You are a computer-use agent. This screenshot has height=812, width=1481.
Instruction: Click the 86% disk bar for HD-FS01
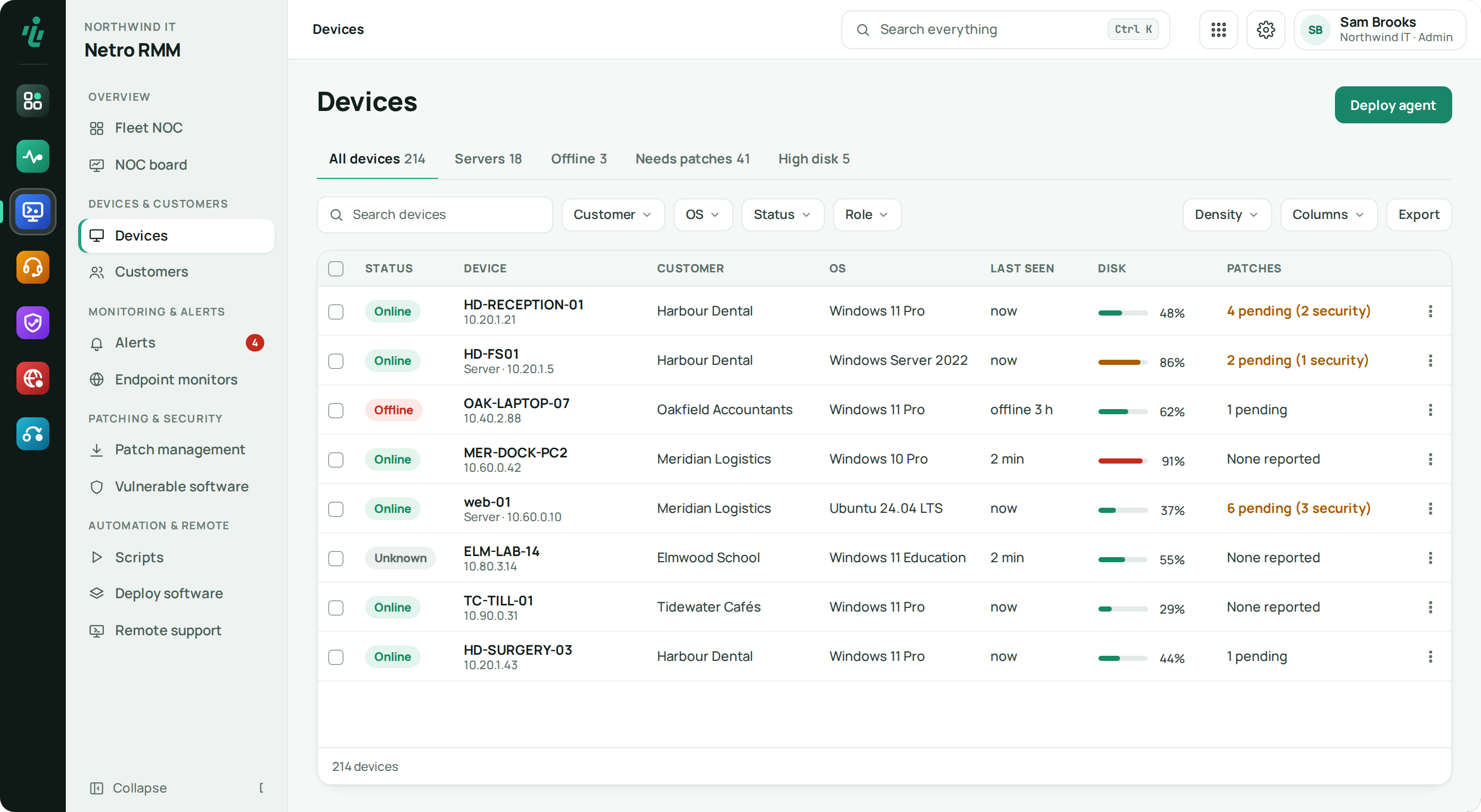point(1122,362)
